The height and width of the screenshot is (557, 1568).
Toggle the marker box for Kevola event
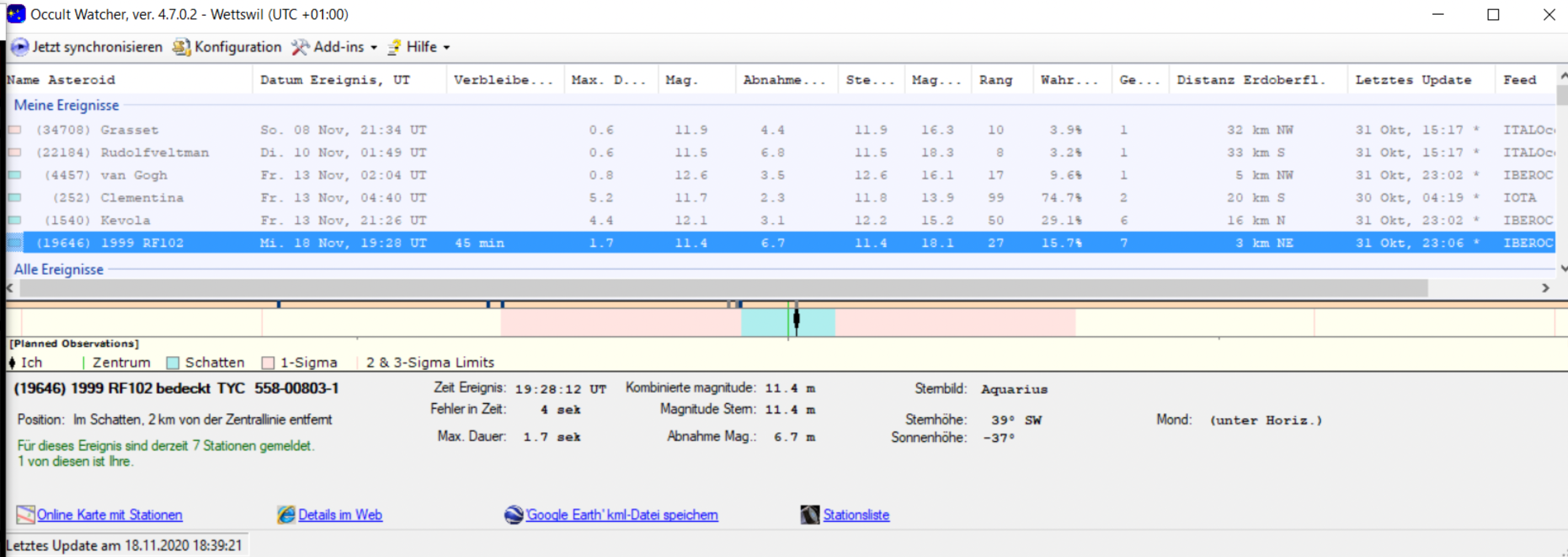pos(14,221)
